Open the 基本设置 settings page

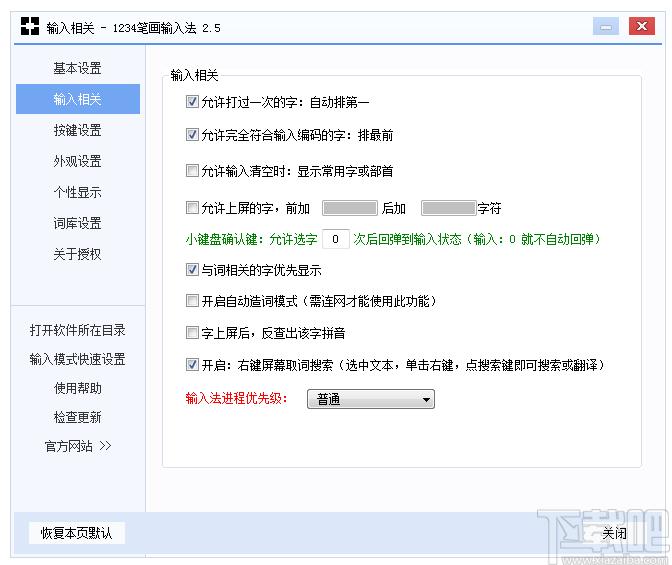[78, 68]
